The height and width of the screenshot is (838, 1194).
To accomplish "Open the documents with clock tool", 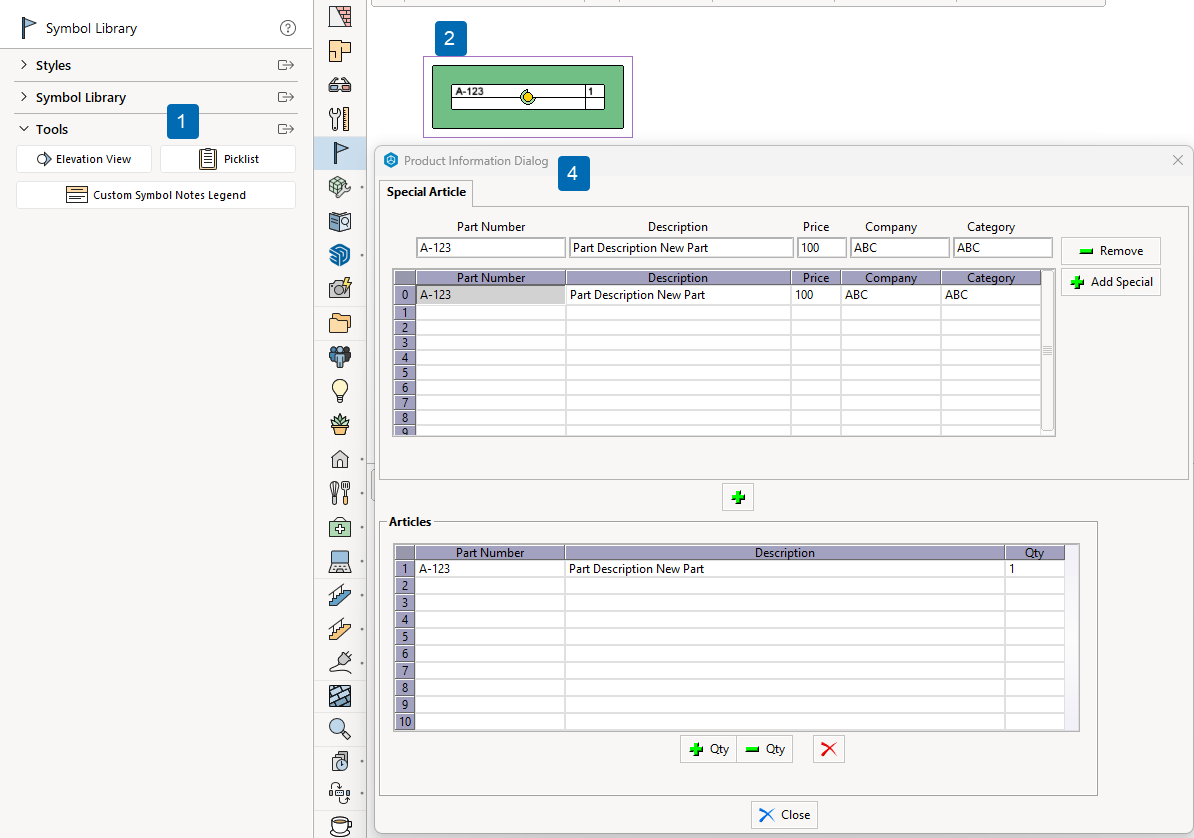I will (340, 761).
